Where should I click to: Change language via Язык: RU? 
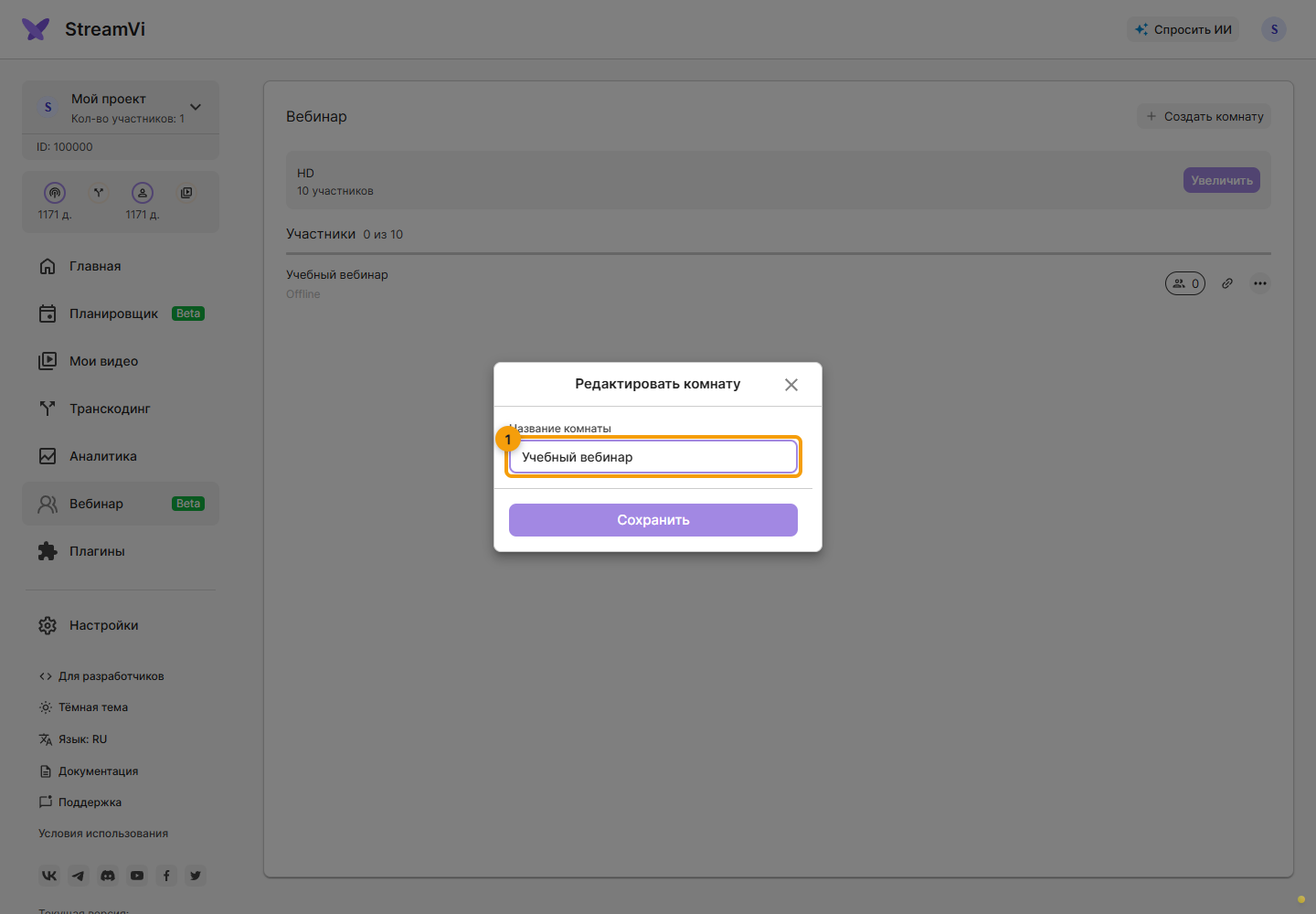(73, 739)
